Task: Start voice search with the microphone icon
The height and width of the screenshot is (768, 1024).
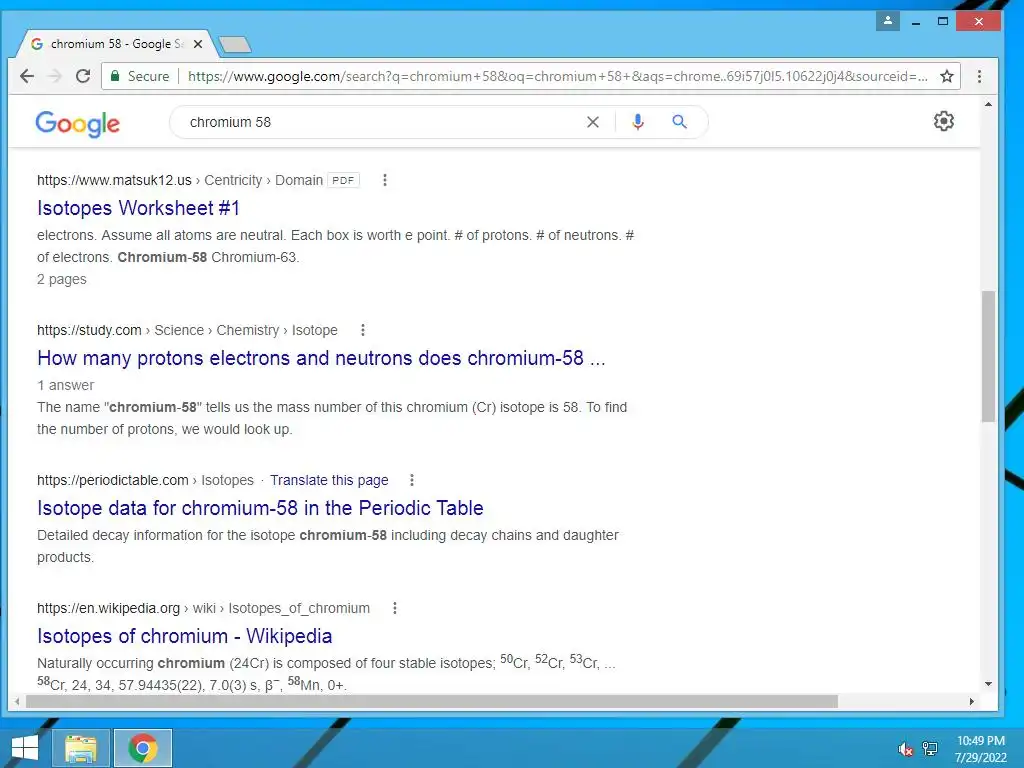Action: point(638,122)
